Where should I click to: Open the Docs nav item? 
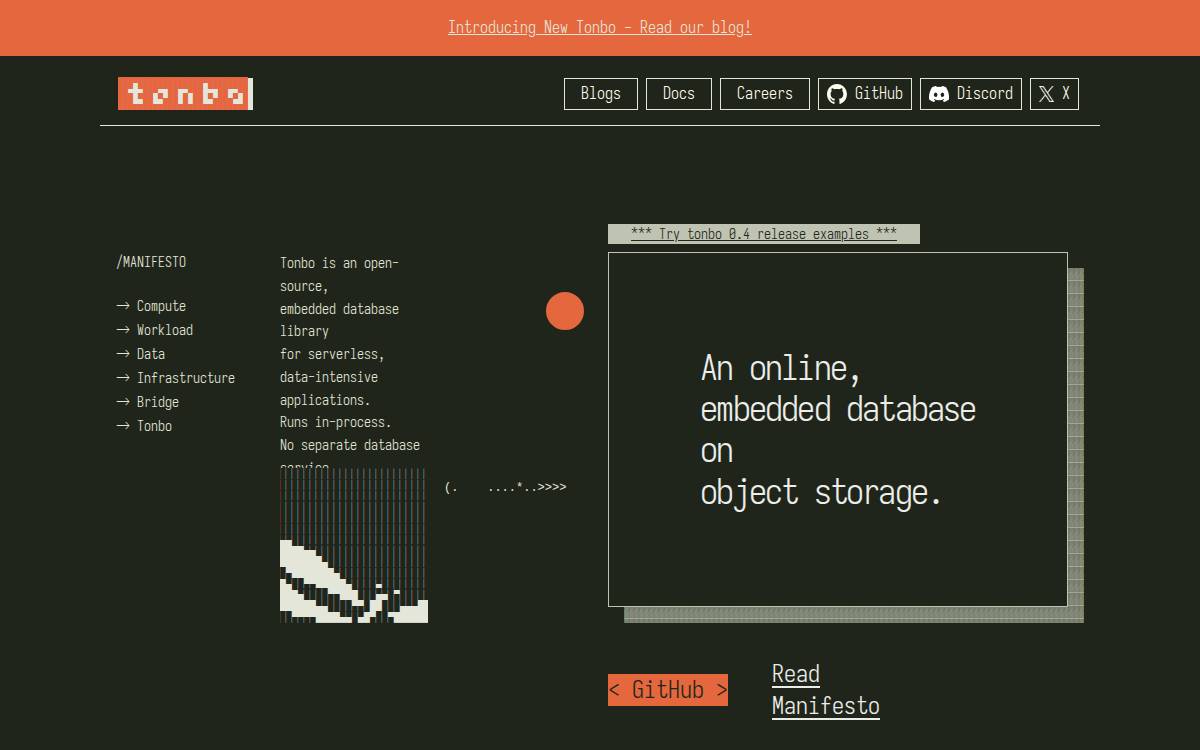tap(679, 94)
